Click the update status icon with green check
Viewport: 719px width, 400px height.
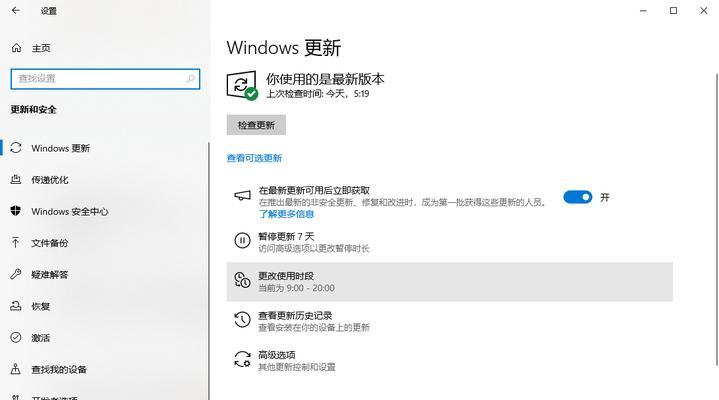[x=242, y=85]
